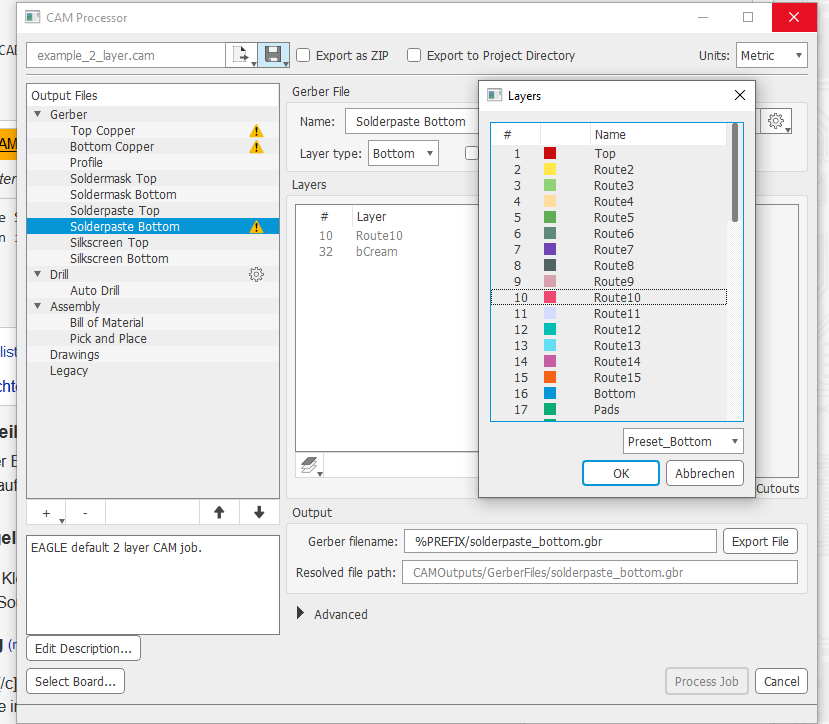Click the move output up arrow

(x=219, y=512)
